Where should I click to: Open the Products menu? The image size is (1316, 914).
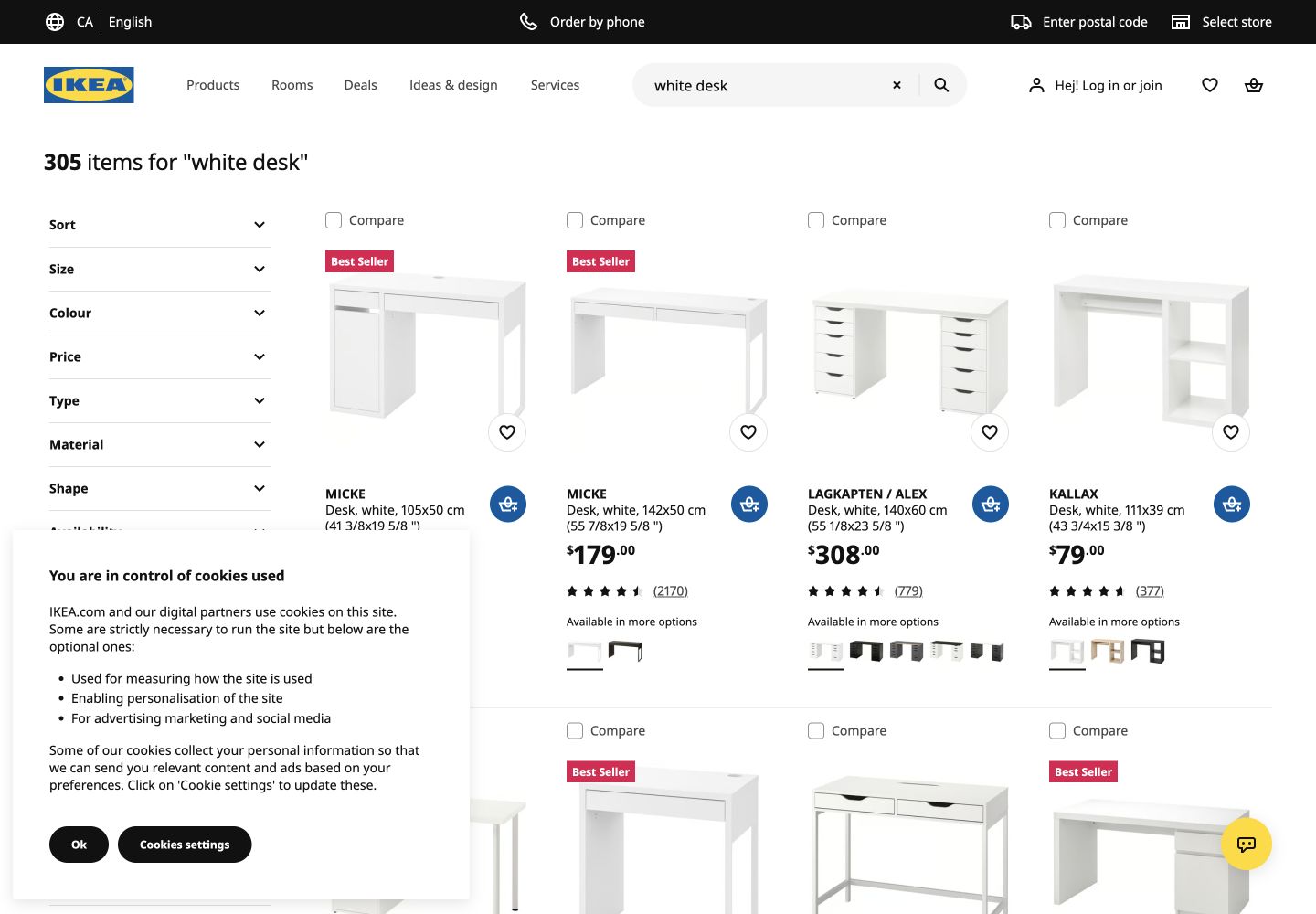tap(213, 85)
